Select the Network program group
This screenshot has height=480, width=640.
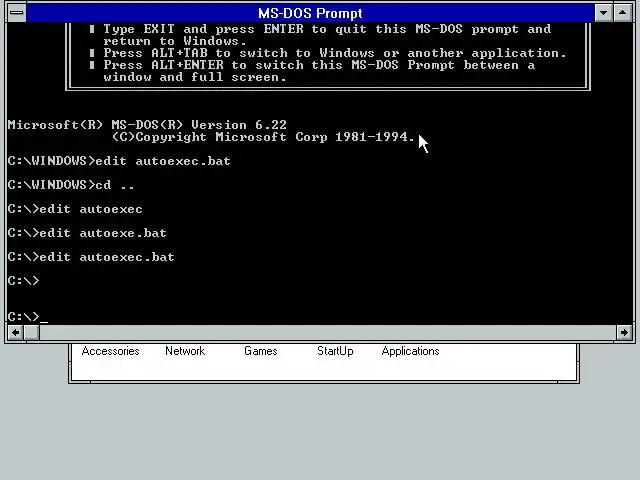tap(185, 351)
